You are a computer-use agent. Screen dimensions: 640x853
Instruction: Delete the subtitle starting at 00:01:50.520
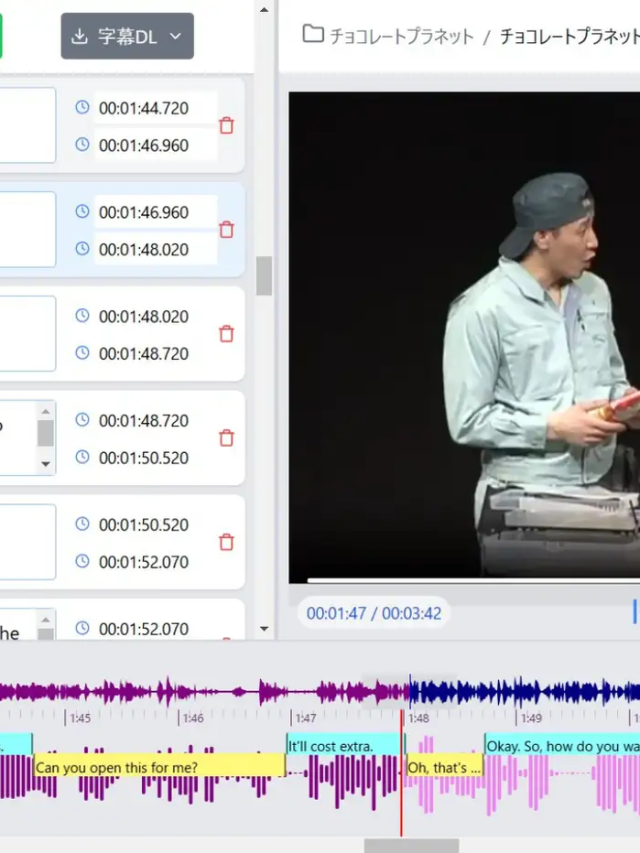[226, 542]
